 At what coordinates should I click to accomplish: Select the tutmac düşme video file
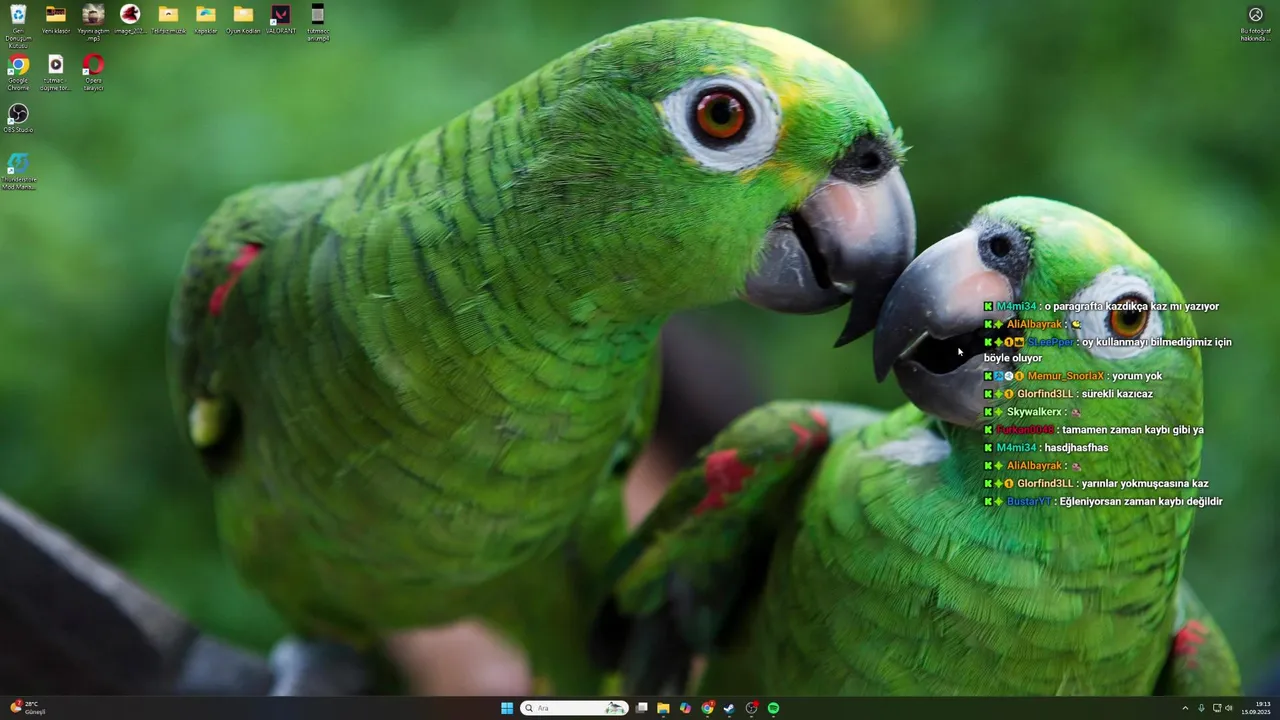pos(56,74)
